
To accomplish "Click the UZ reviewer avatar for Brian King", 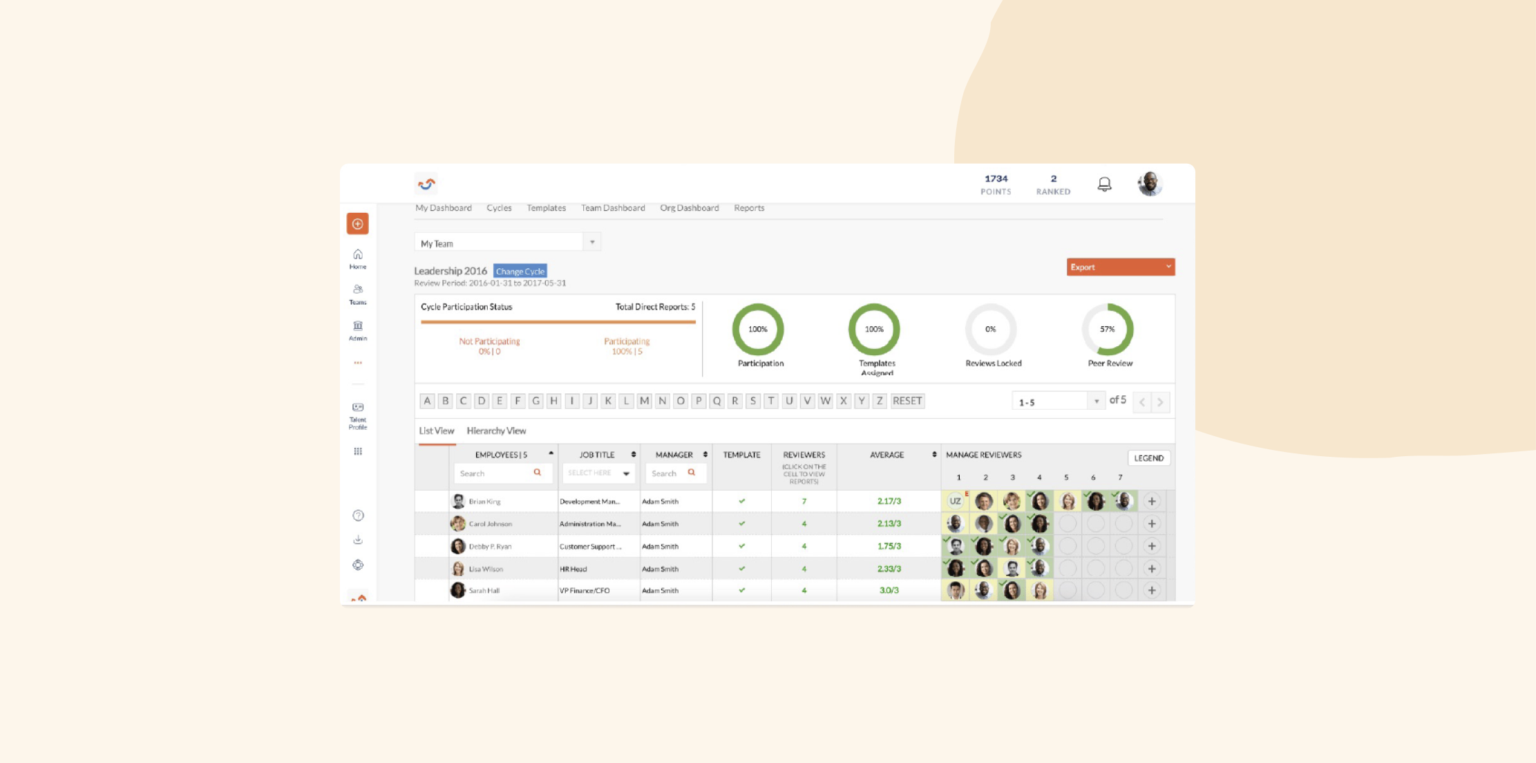I will tap(955, 501).
